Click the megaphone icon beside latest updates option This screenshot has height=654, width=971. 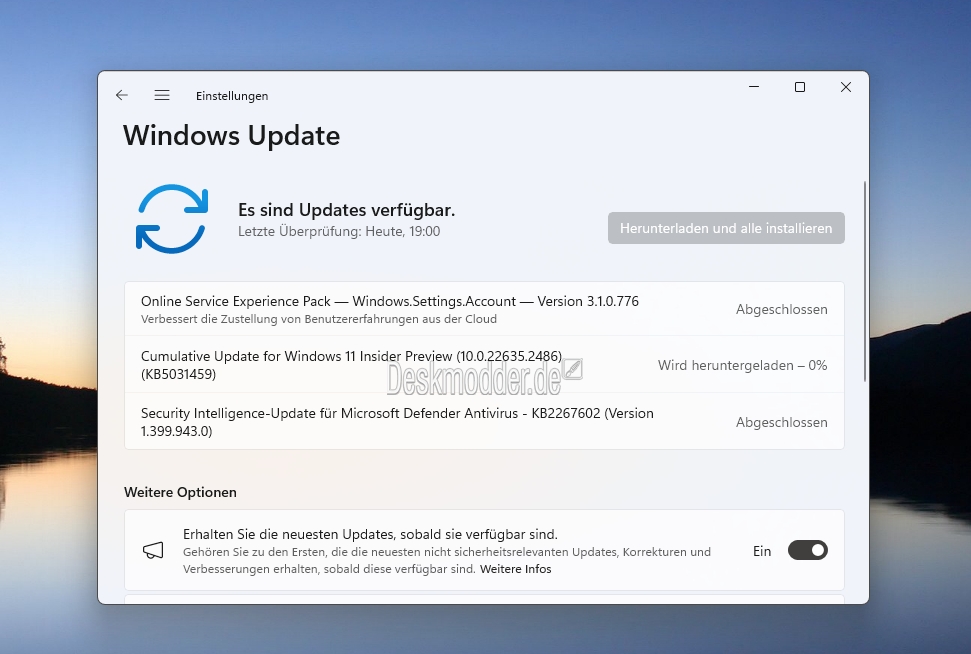pyautogui.click(x=153, y=550)
